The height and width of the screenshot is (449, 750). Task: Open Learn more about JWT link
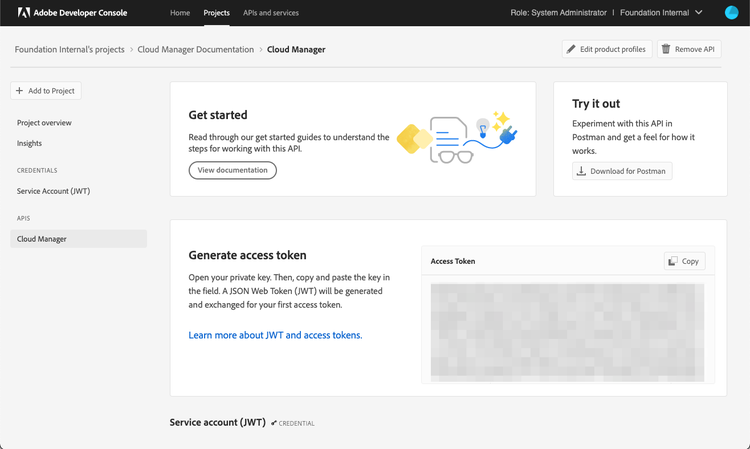(276, 335)
